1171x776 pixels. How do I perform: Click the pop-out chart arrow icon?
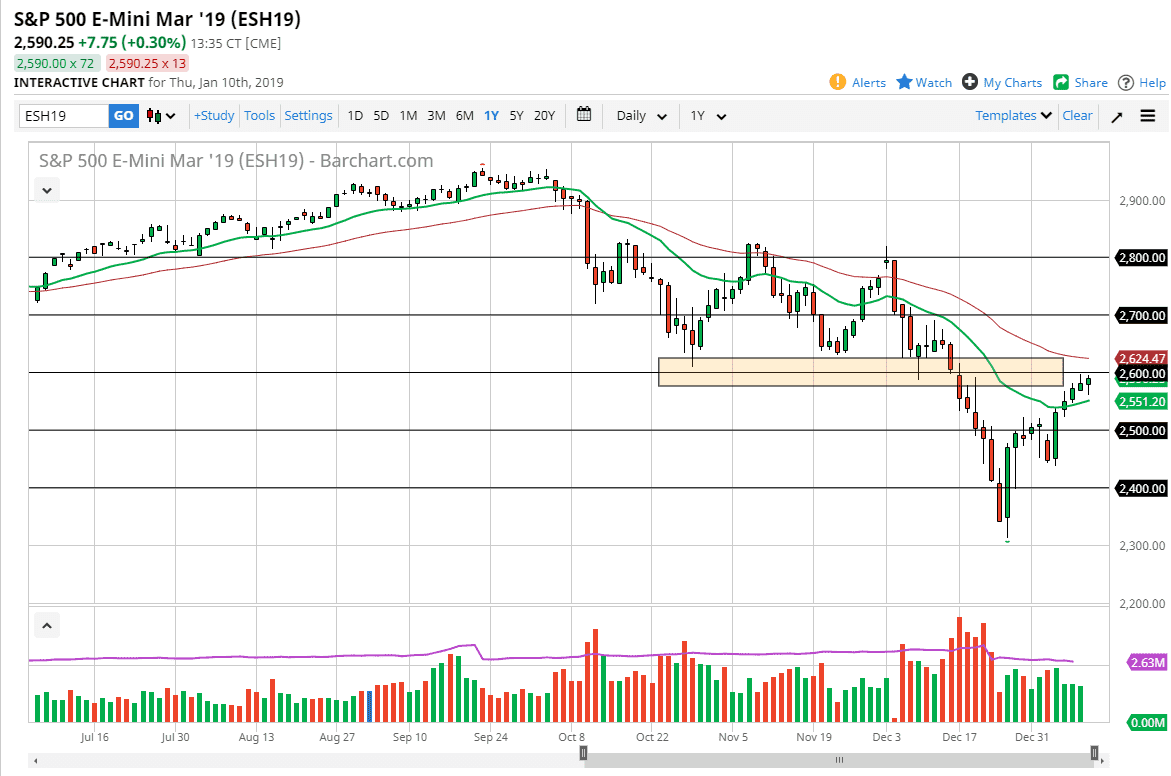(1117, 115)
